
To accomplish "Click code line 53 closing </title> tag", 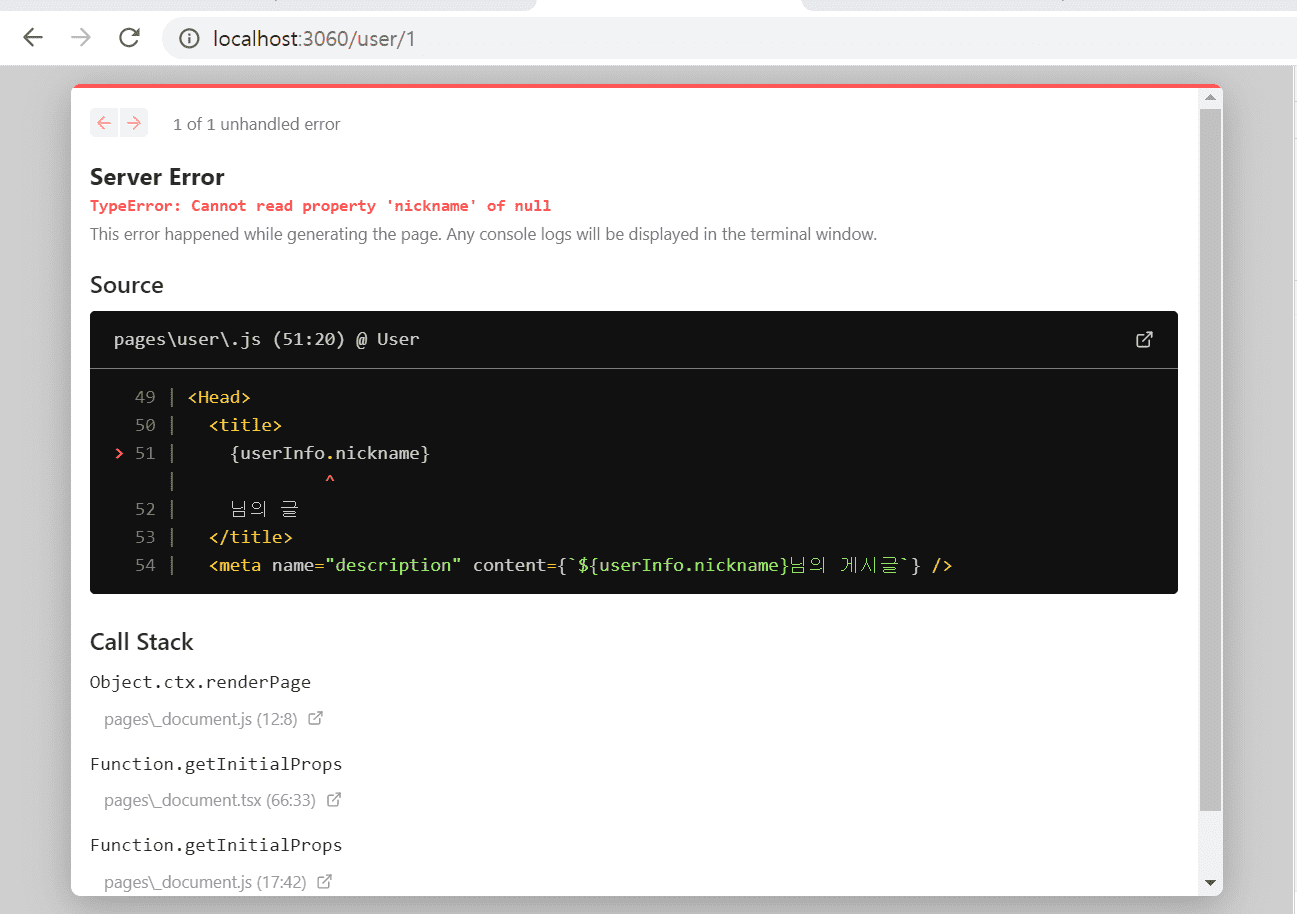I will click(251, 537).
